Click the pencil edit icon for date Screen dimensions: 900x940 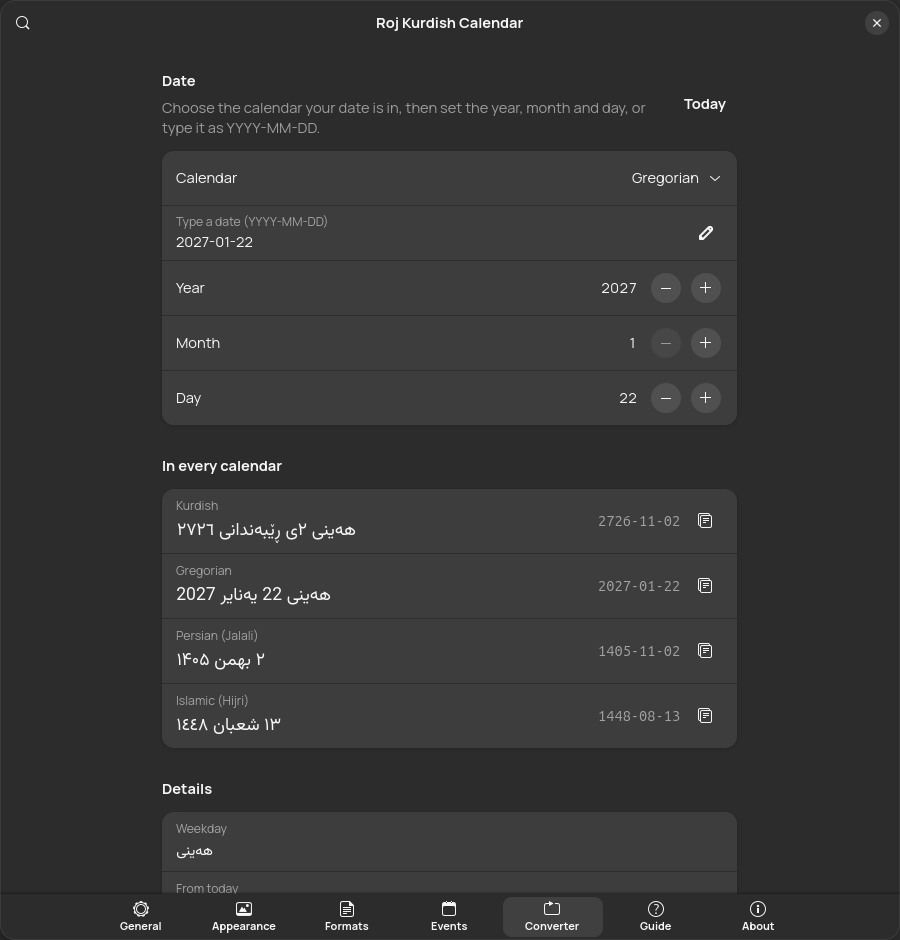[x=706, y=233]
